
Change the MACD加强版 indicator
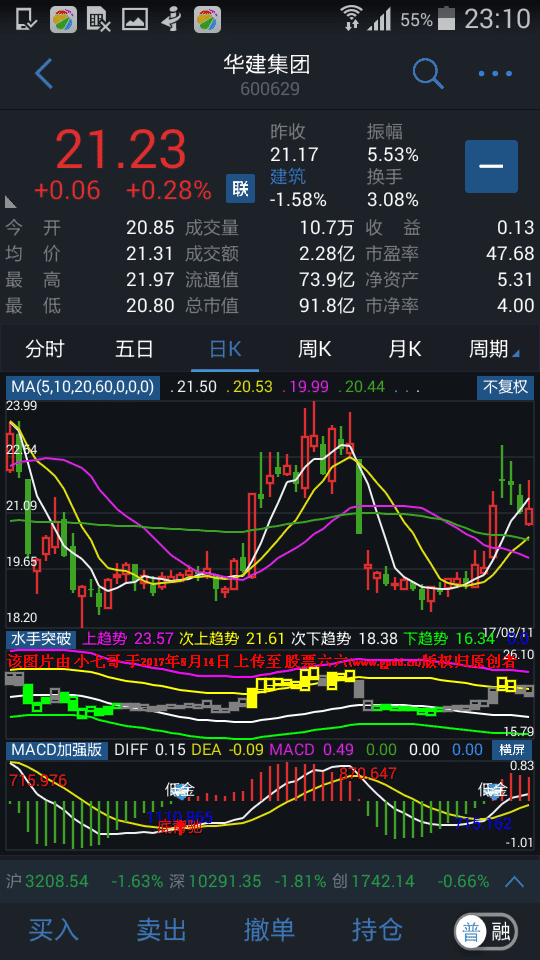pyautogui.click(x=58, y=749)
